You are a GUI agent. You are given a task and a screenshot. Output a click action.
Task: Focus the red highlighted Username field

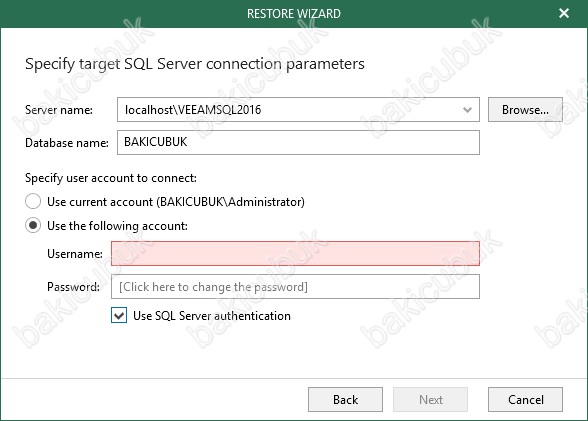[x=295, y=254]
